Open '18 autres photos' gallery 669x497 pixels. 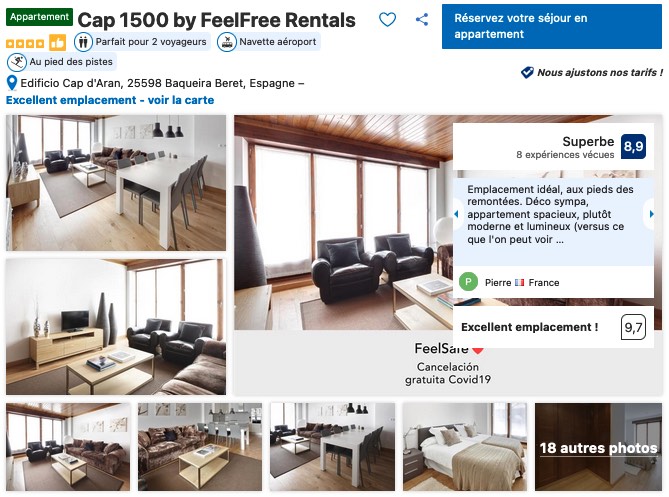pos(598,448)
